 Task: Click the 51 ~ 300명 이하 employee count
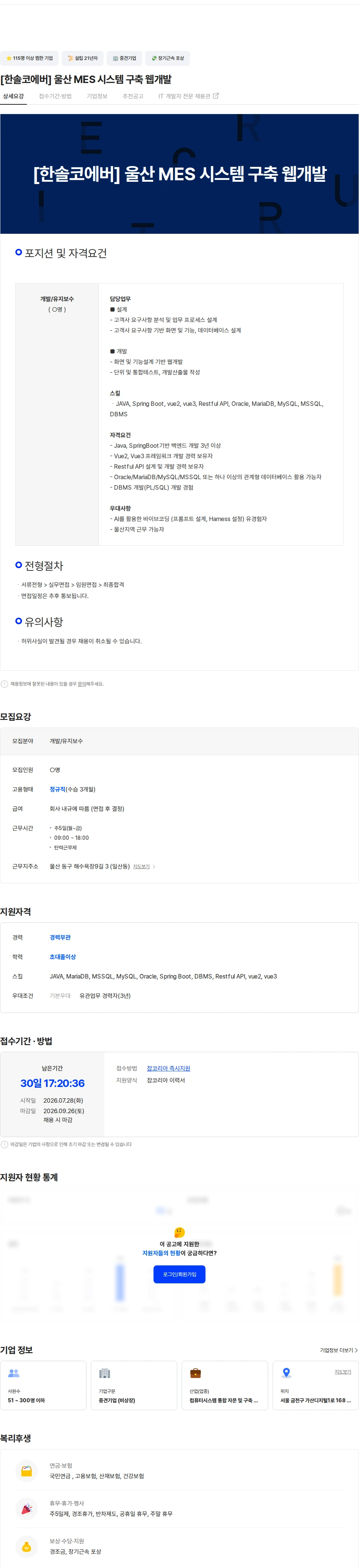pyautogui.click(x=26, y=1400)
